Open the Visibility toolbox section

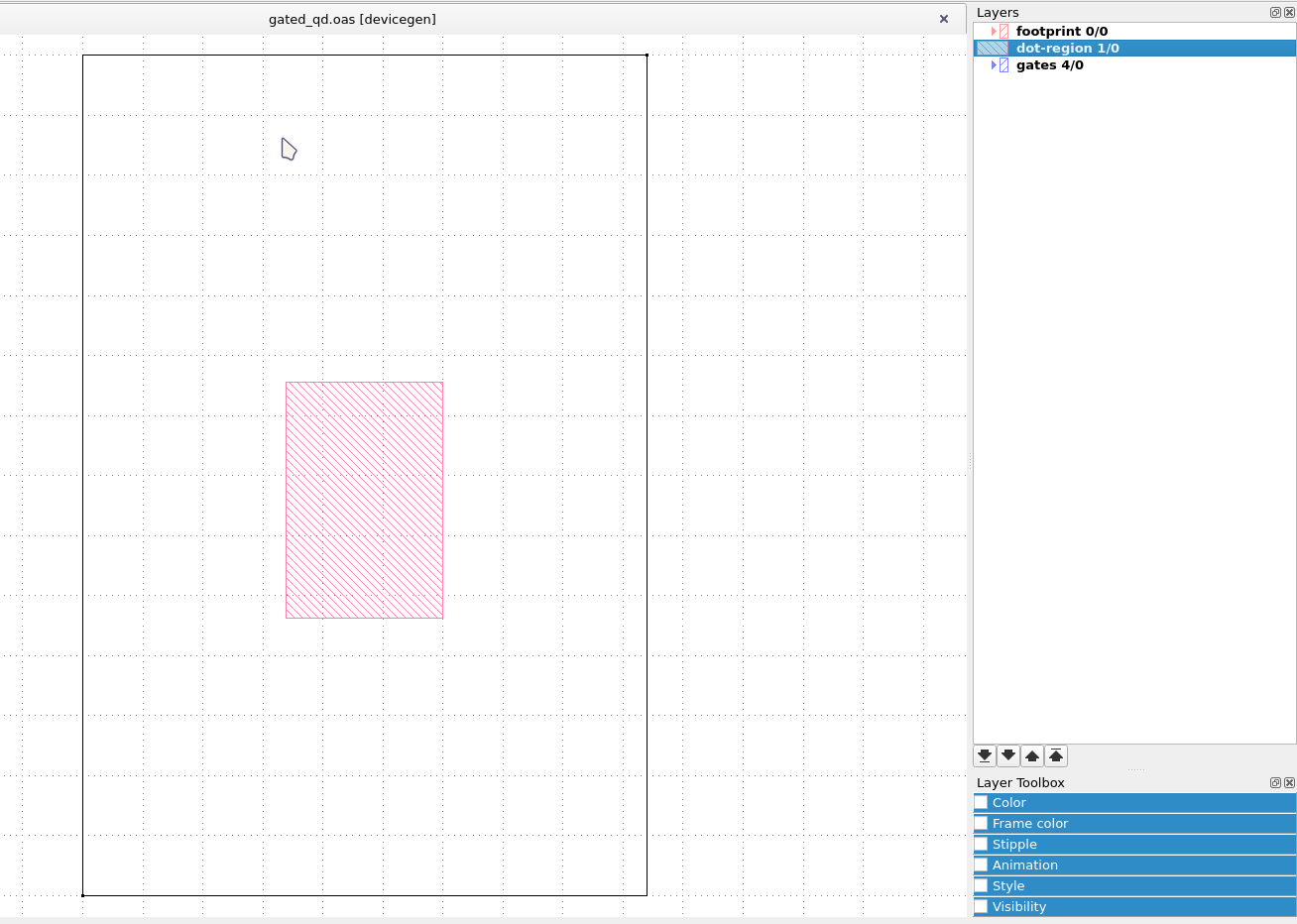click(x=1019, y=907)
